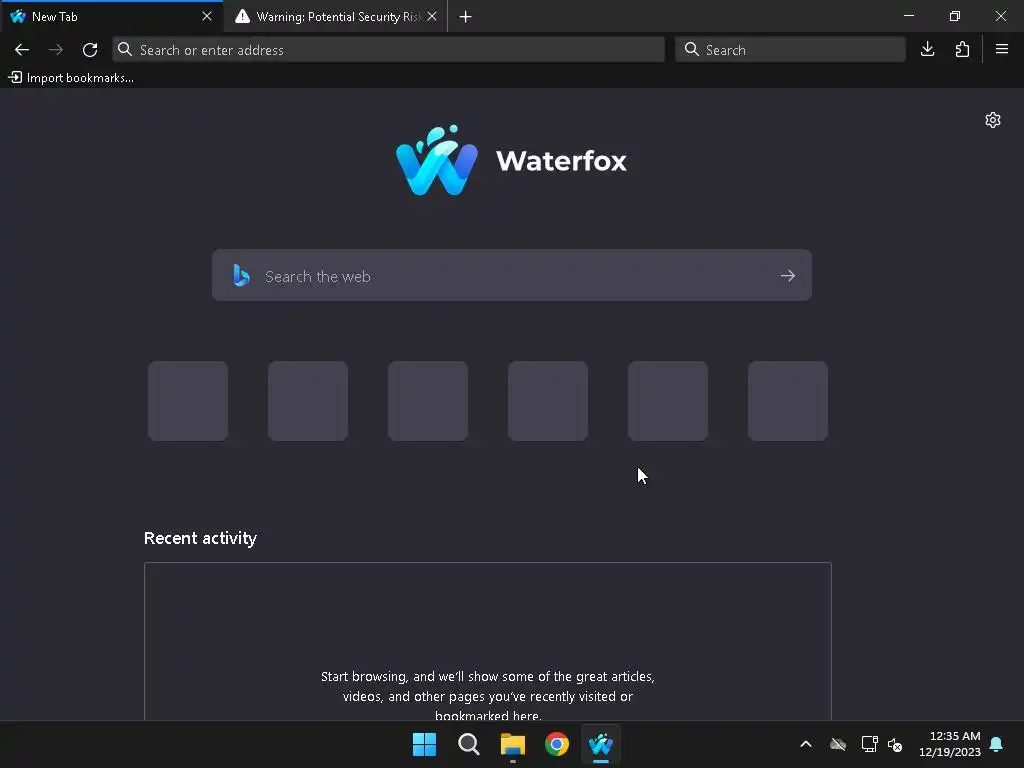Viewport: 1024px width, 768px height.
Task: Switch to Warning: Potential Security Risk tab
Action: pos(336,16)
